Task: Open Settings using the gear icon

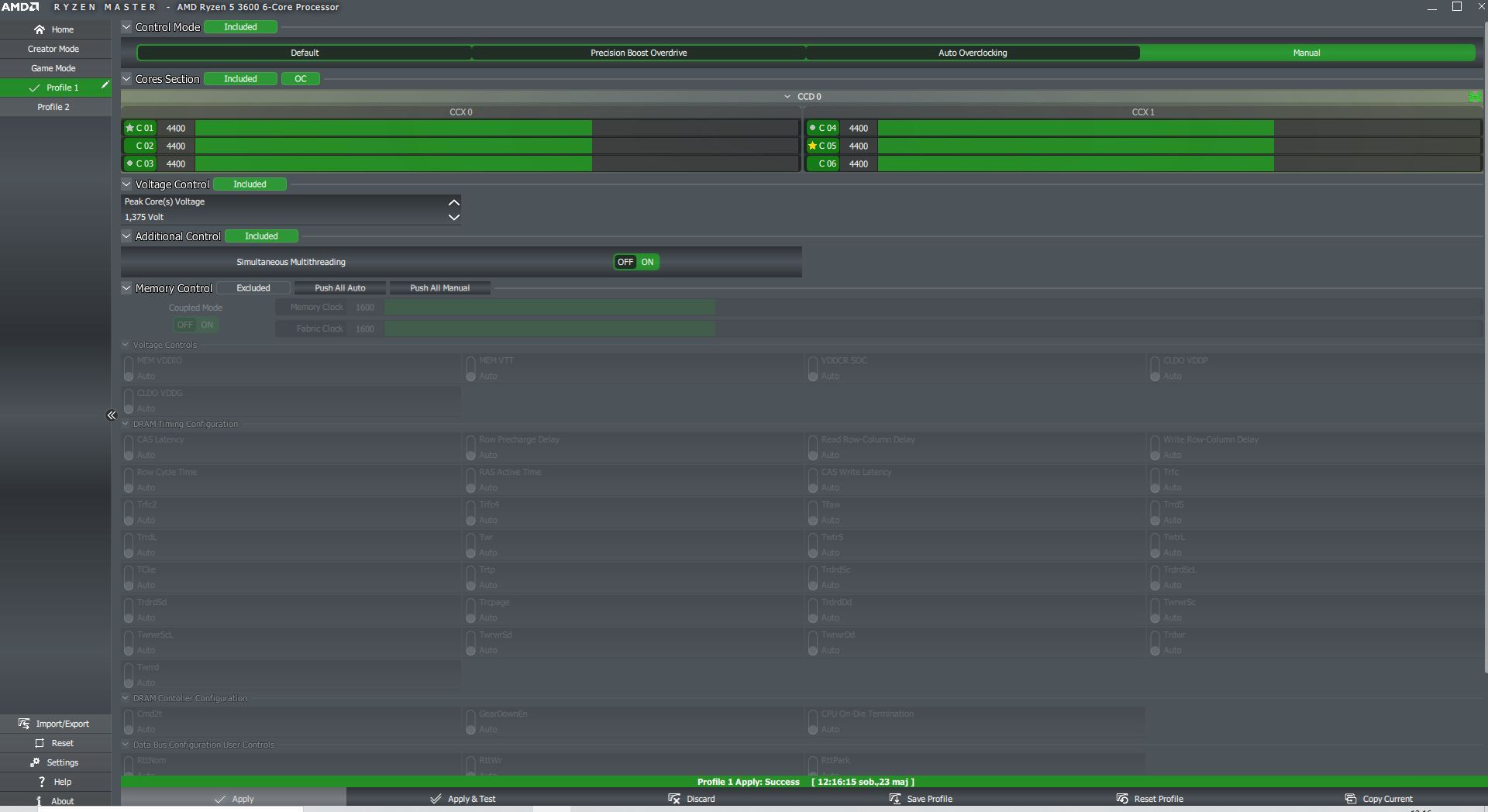Action: tap(35, 762)
